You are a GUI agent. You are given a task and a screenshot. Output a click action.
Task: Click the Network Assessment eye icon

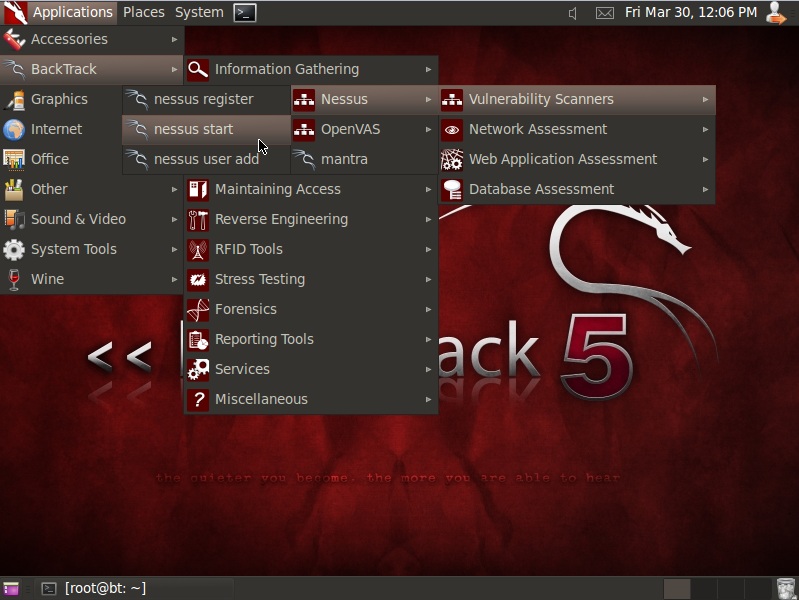[x=452, y=129]
